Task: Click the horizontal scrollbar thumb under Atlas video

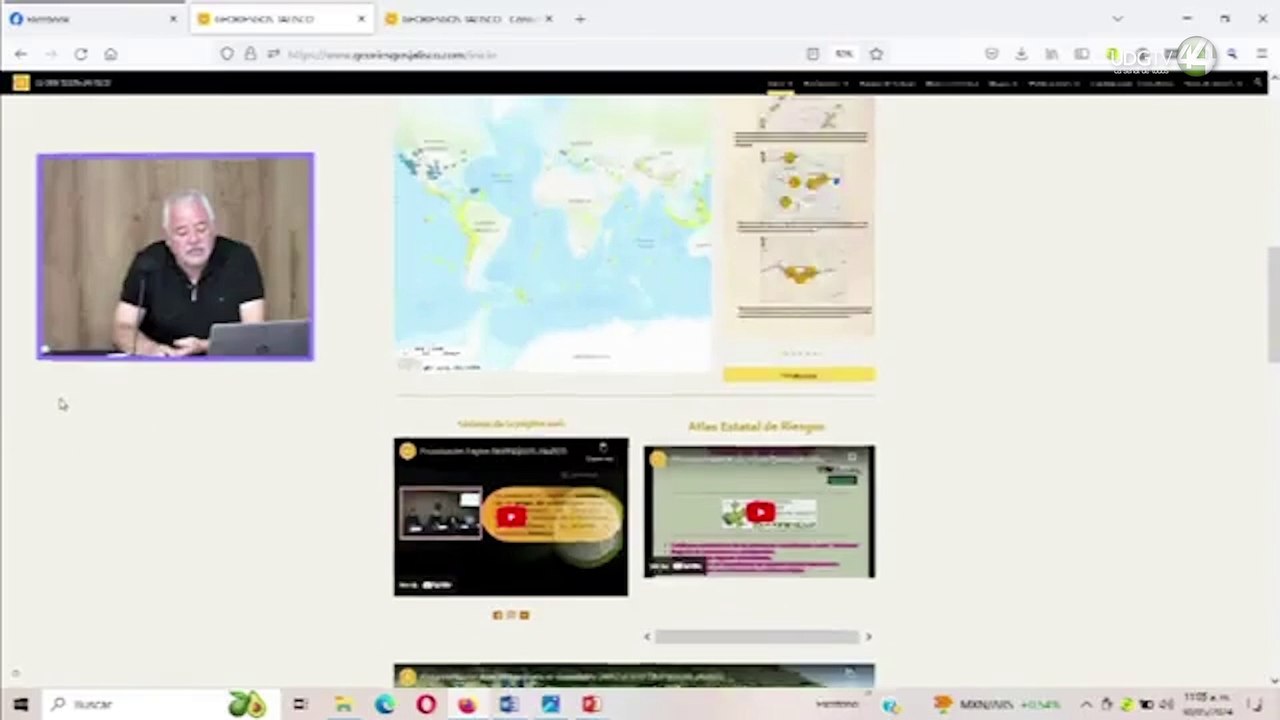Action: (x=757, y=637)
